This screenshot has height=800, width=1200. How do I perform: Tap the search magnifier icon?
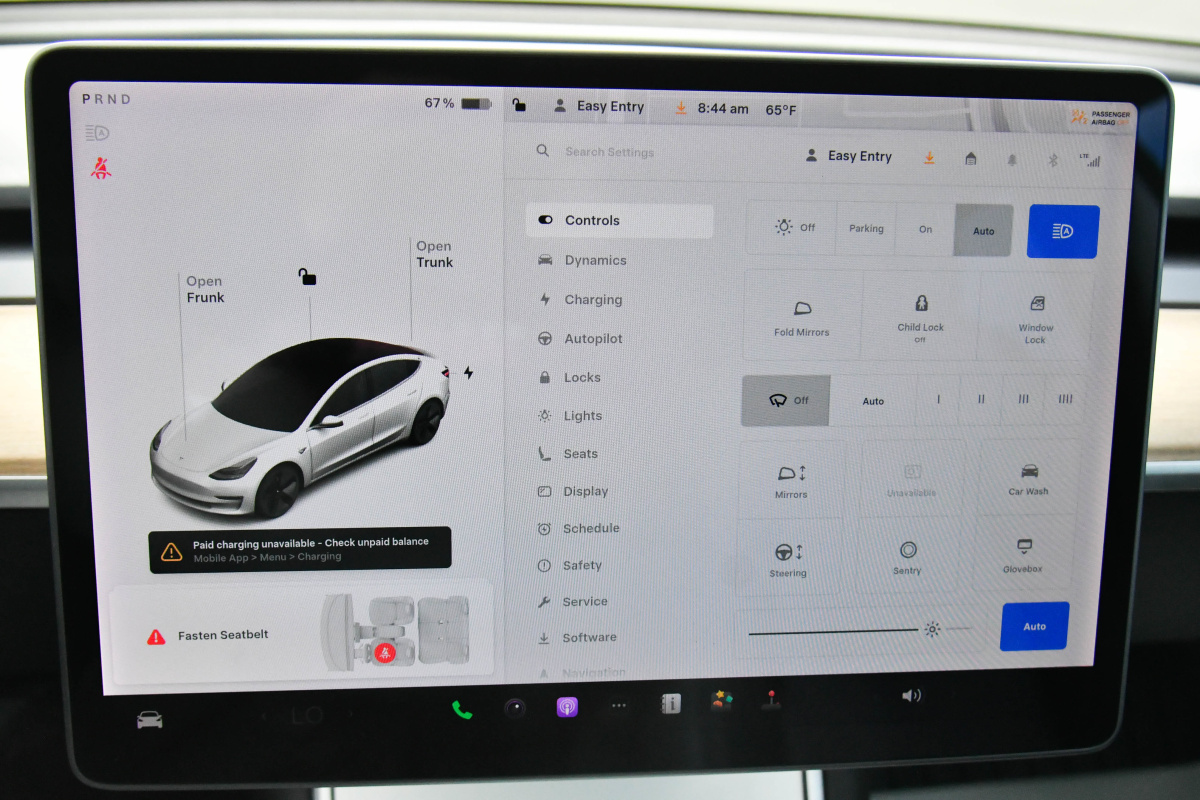(543, 151)
